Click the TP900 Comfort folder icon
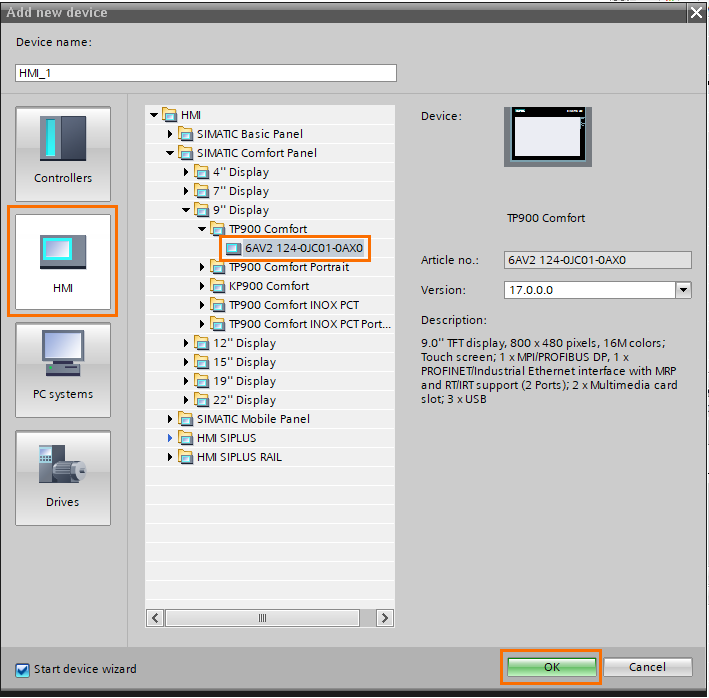 click(x=217, y=229)
